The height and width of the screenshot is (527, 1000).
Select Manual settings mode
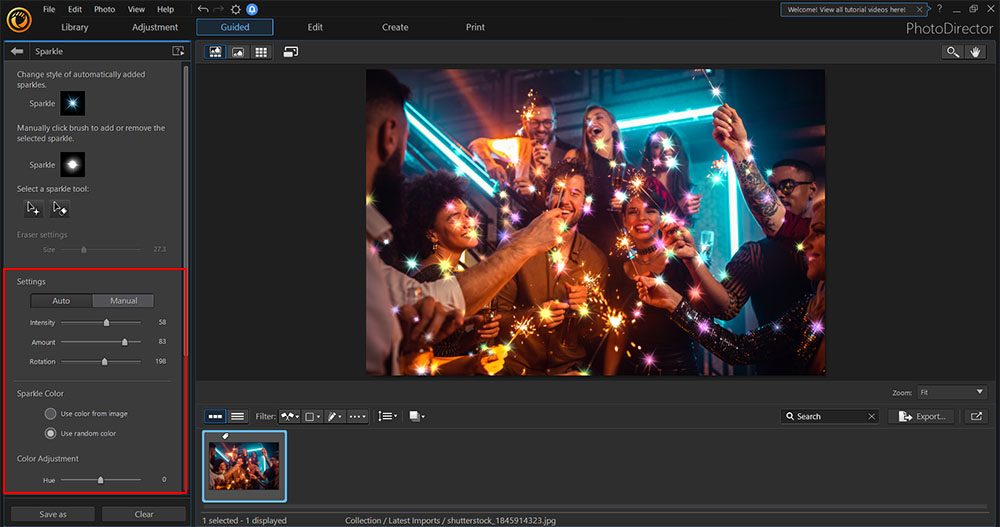123,301
